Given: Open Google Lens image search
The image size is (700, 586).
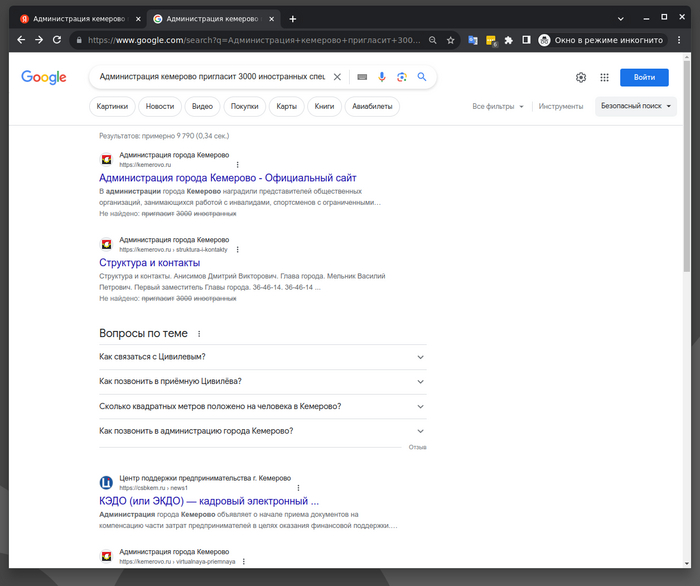Looking at the screenshot, I should point(401,77).
